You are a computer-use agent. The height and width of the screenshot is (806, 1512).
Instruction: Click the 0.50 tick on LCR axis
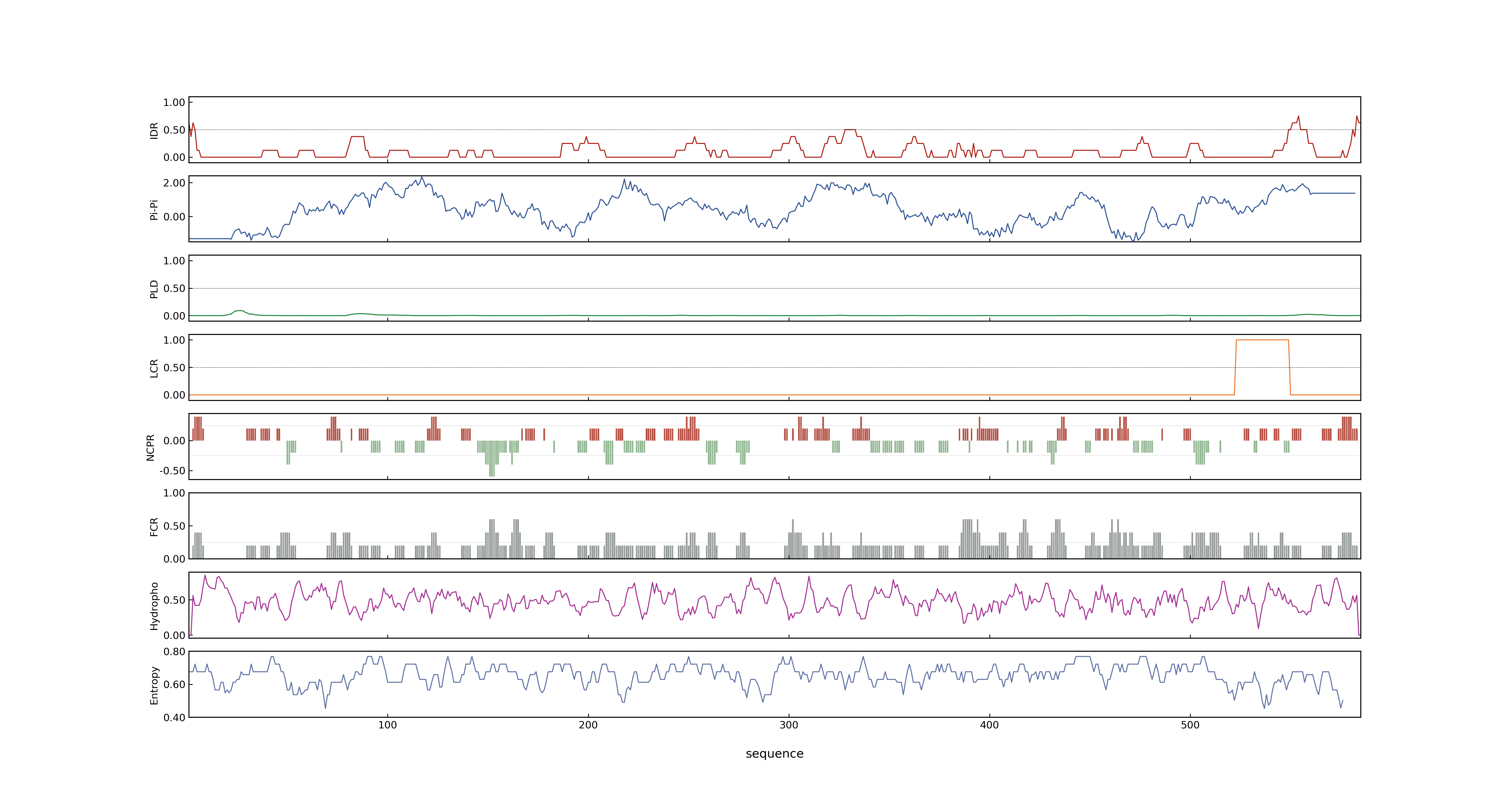pos(174,368)
